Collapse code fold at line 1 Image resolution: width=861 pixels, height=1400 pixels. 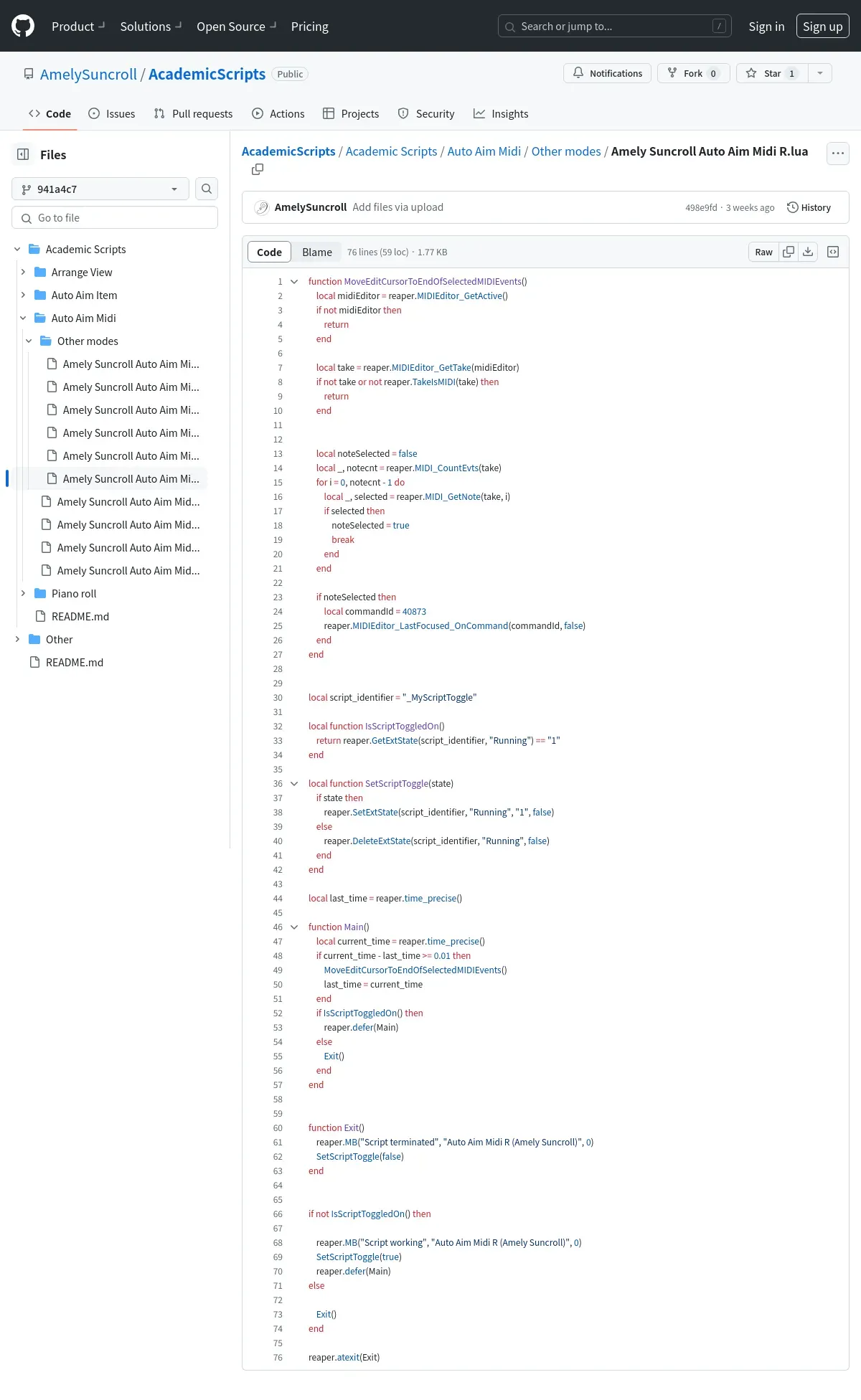click(x=294, y=281)
